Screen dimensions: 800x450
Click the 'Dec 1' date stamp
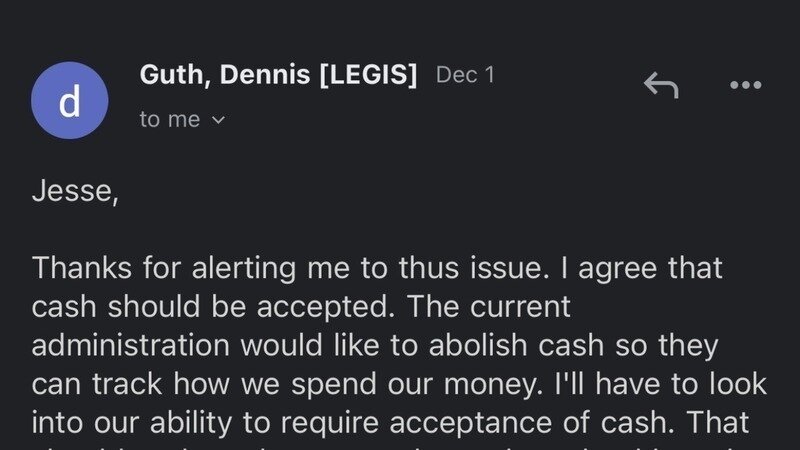point(465,75)
